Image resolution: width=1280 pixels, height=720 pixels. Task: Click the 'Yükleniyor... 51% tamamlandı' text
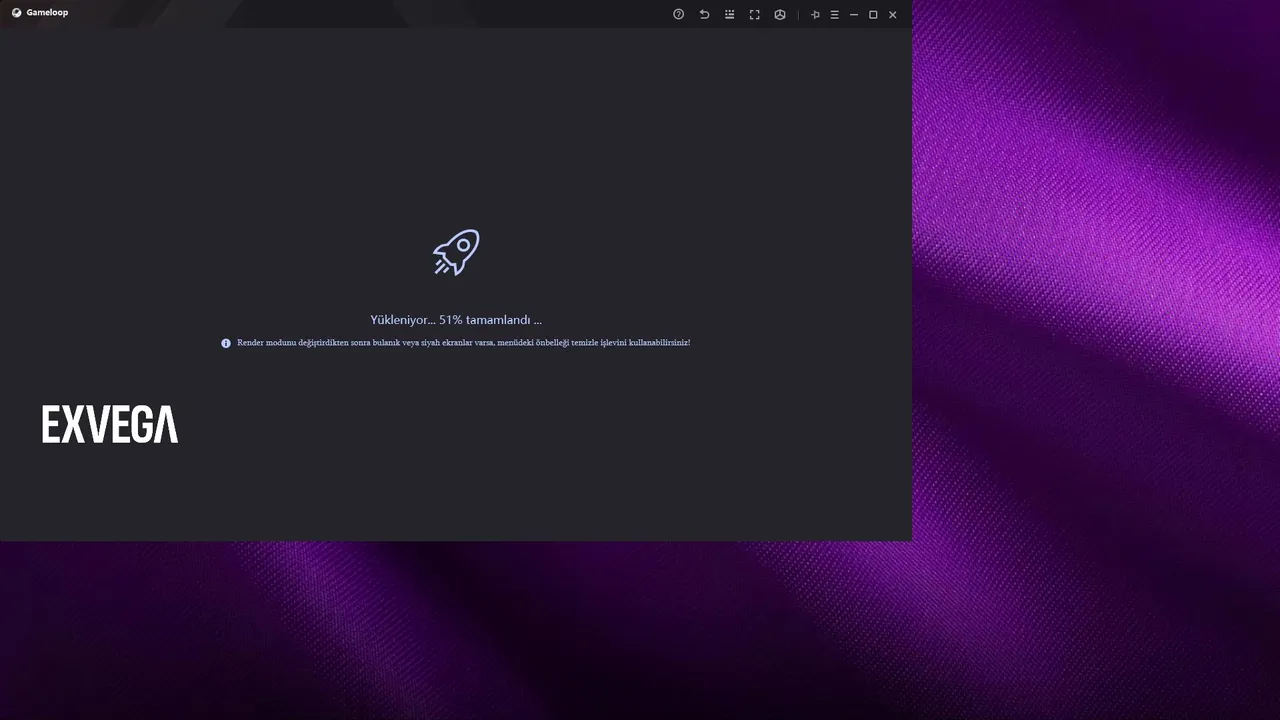pos(456,320)
